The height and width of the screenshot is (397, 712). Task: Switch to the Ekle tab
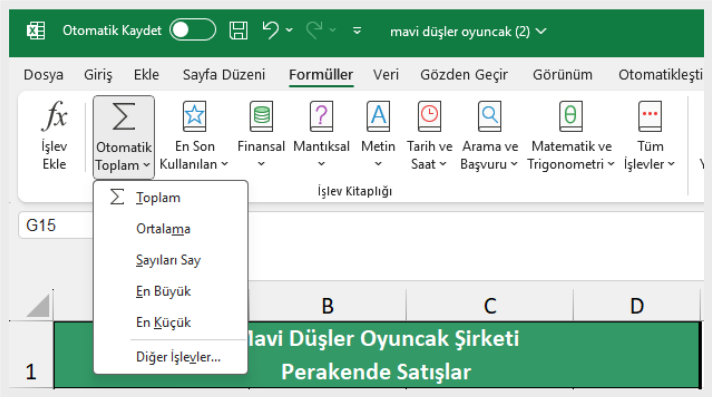[x=146, y=74]
